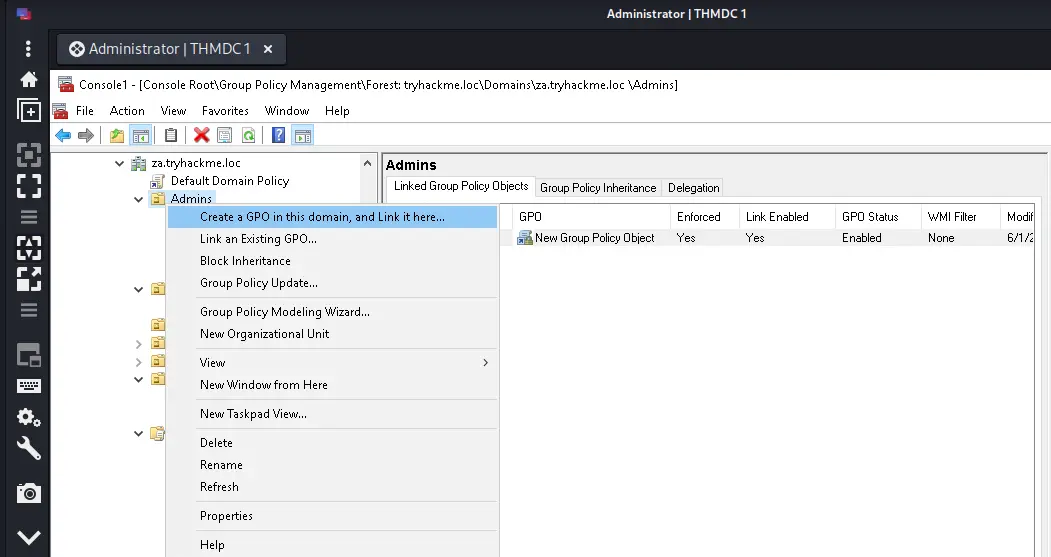Screen dimensions: 1051x557
Task: Click the fit-window-to-resolution icon in the sidebar
Action: [29, 155]
